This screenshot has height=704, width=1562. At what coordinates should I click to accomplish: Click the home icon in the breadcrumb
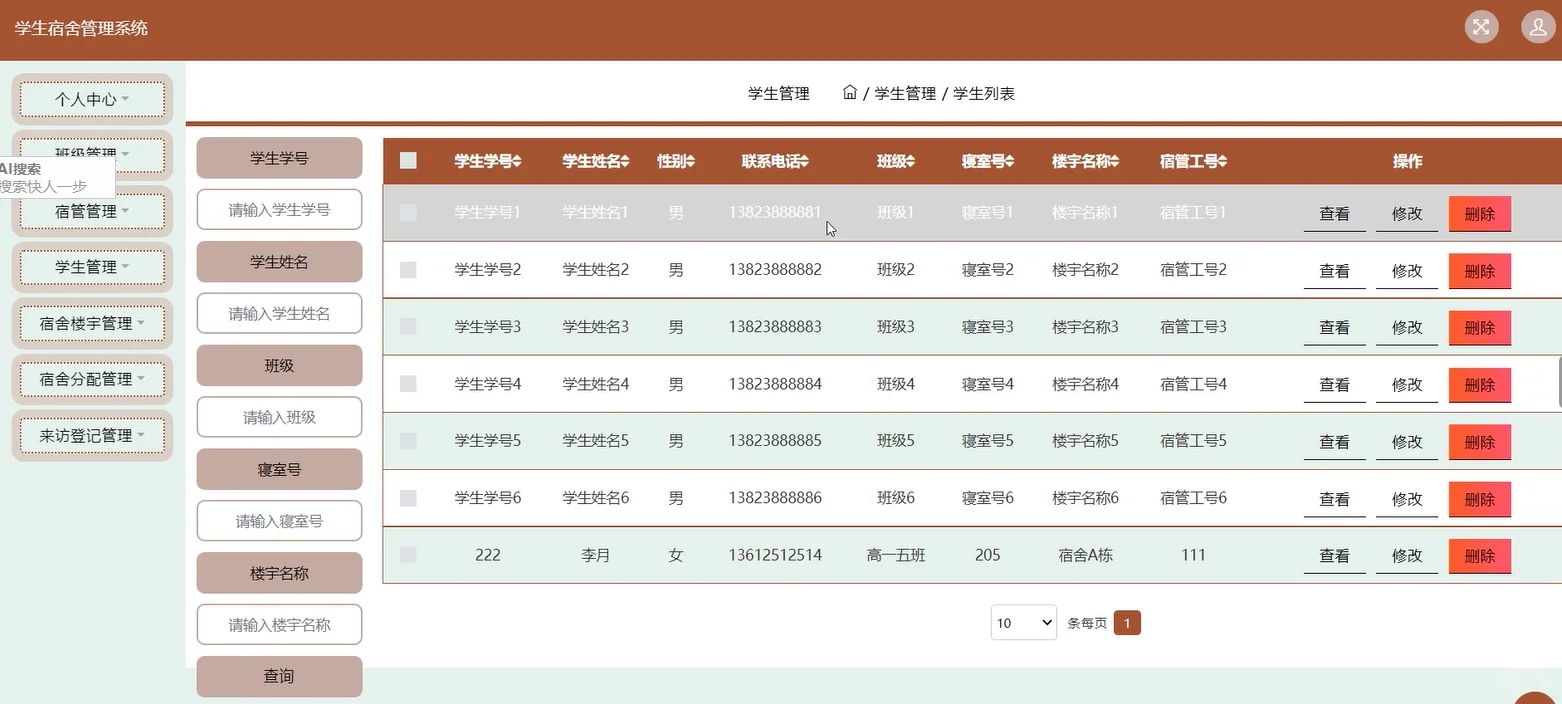tap(848, 92)
